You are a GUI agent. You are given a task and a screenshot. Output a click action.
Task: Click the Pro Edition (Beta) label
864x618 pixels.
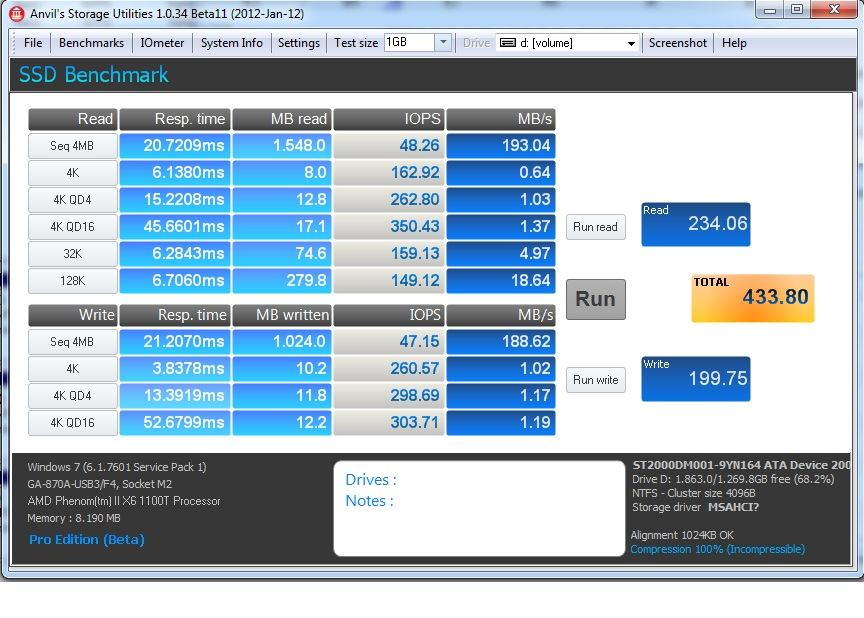(87, 539)
